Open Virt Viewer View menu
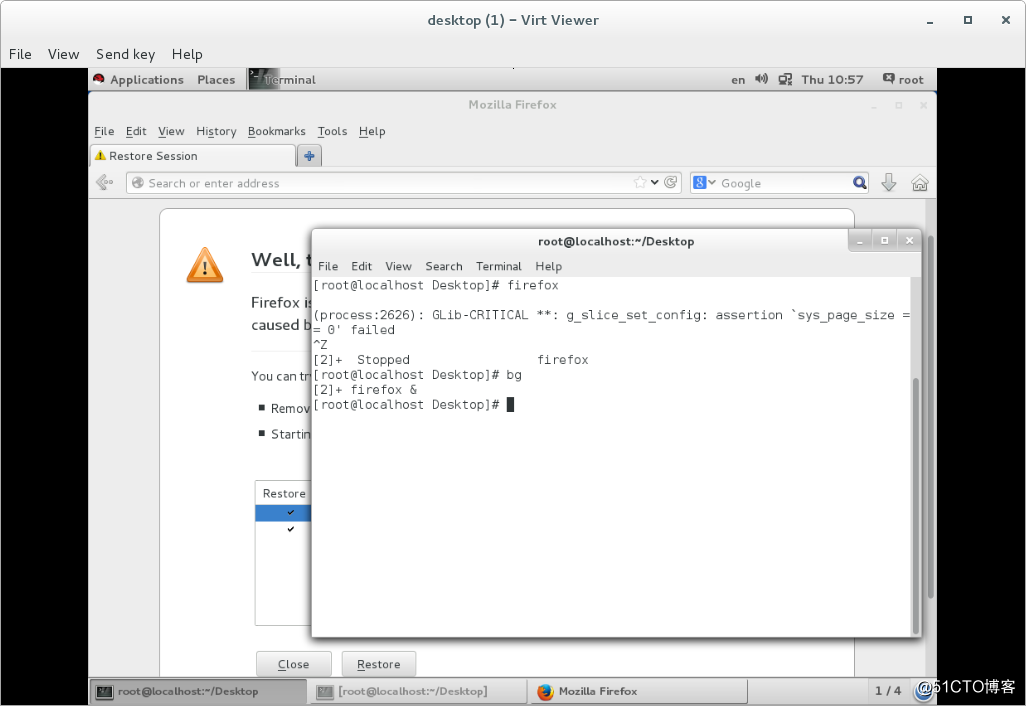The image size is (1026, 706). click(x=63, y=54)
